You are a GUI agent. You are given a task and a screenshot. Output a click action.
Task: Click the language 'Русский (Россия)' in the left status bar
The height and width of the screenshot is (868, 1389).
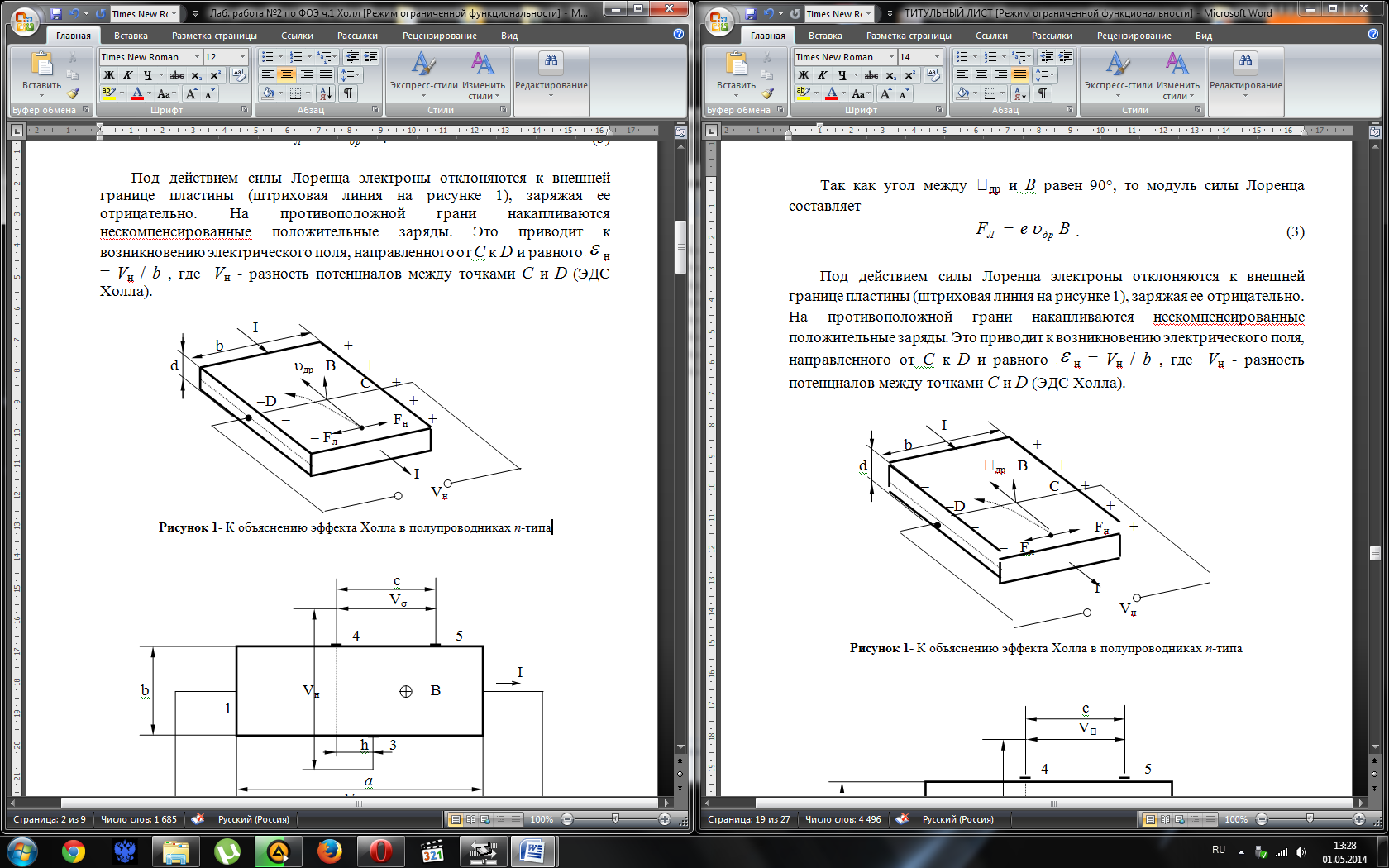[254, 819]
